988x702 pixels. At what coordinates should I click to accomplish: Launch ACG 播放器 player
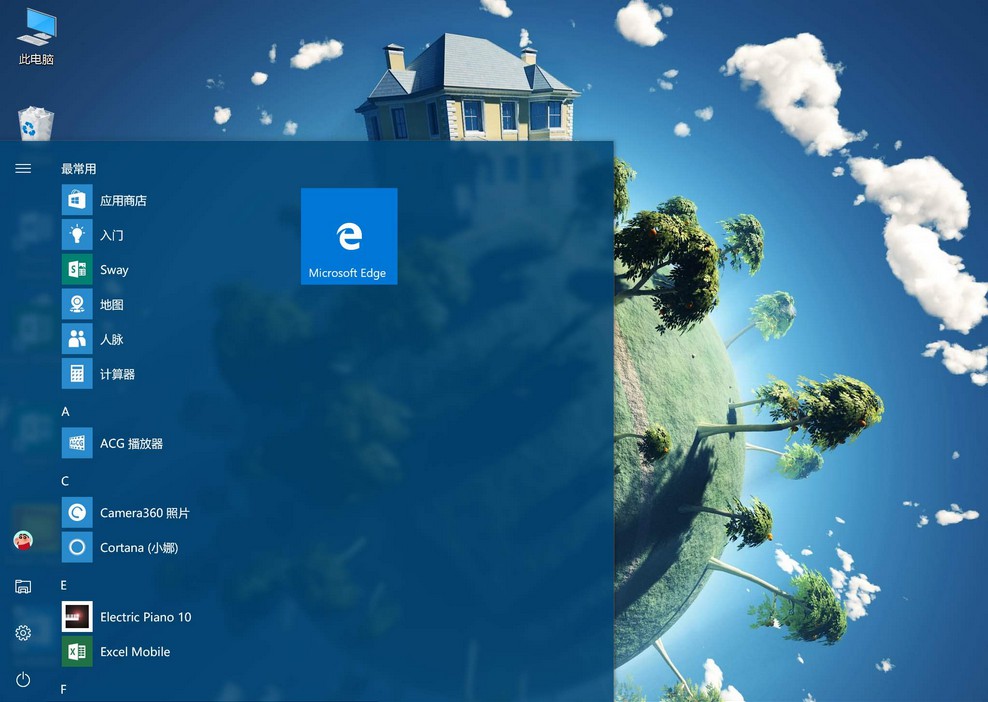click(x=77, y=443)
